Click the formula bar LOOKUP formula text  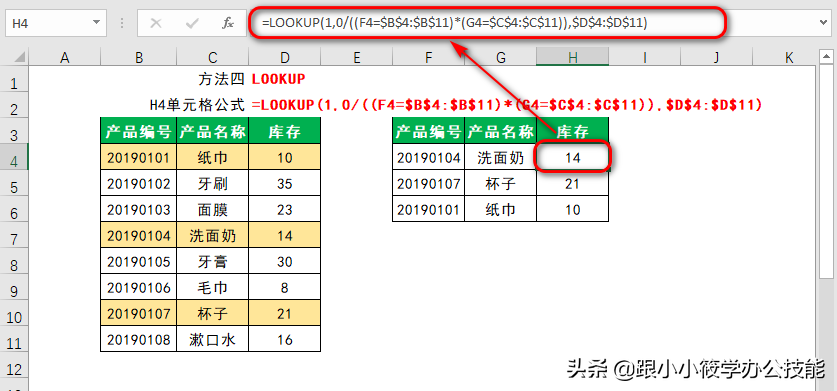coord(454,23)
